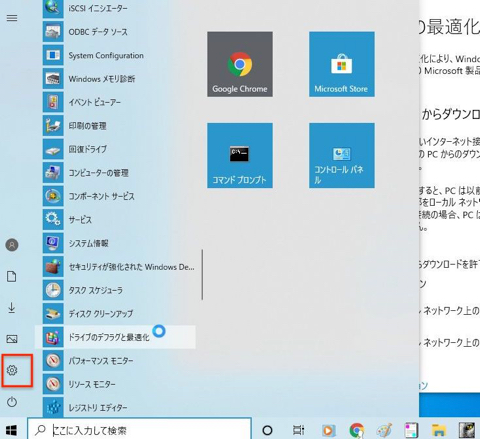Open Pictures from the Start sidebar
This screenshot has width=480, height=439.
tap(12, 339)
